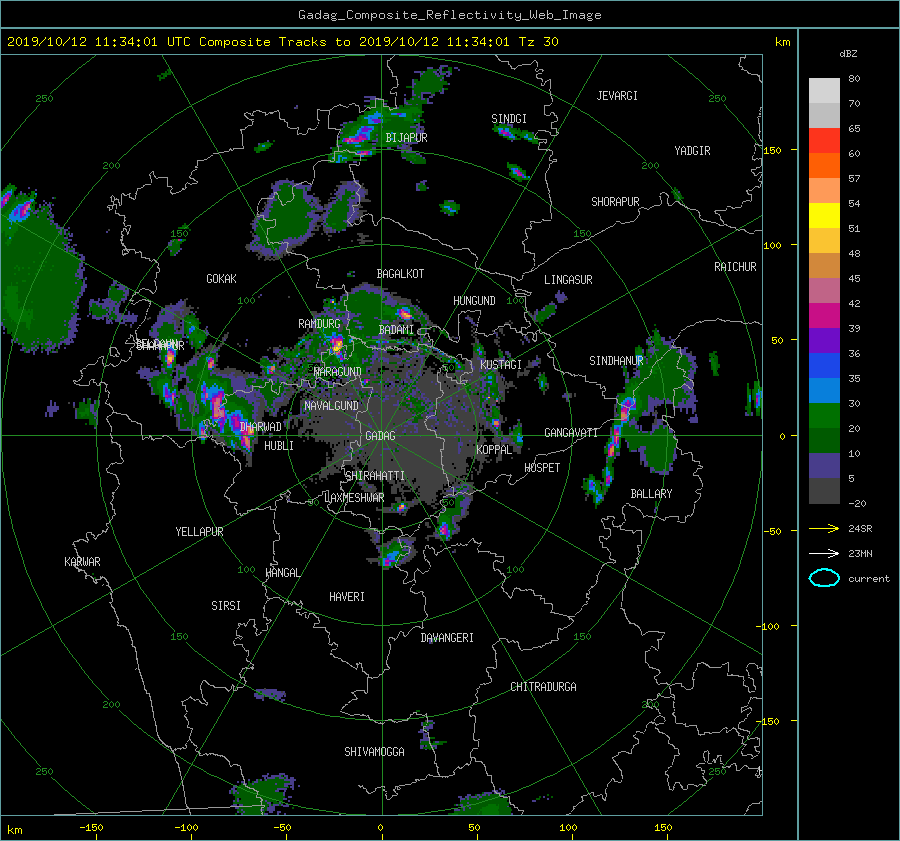Click the BAGALKOT city label

(400, 274)
